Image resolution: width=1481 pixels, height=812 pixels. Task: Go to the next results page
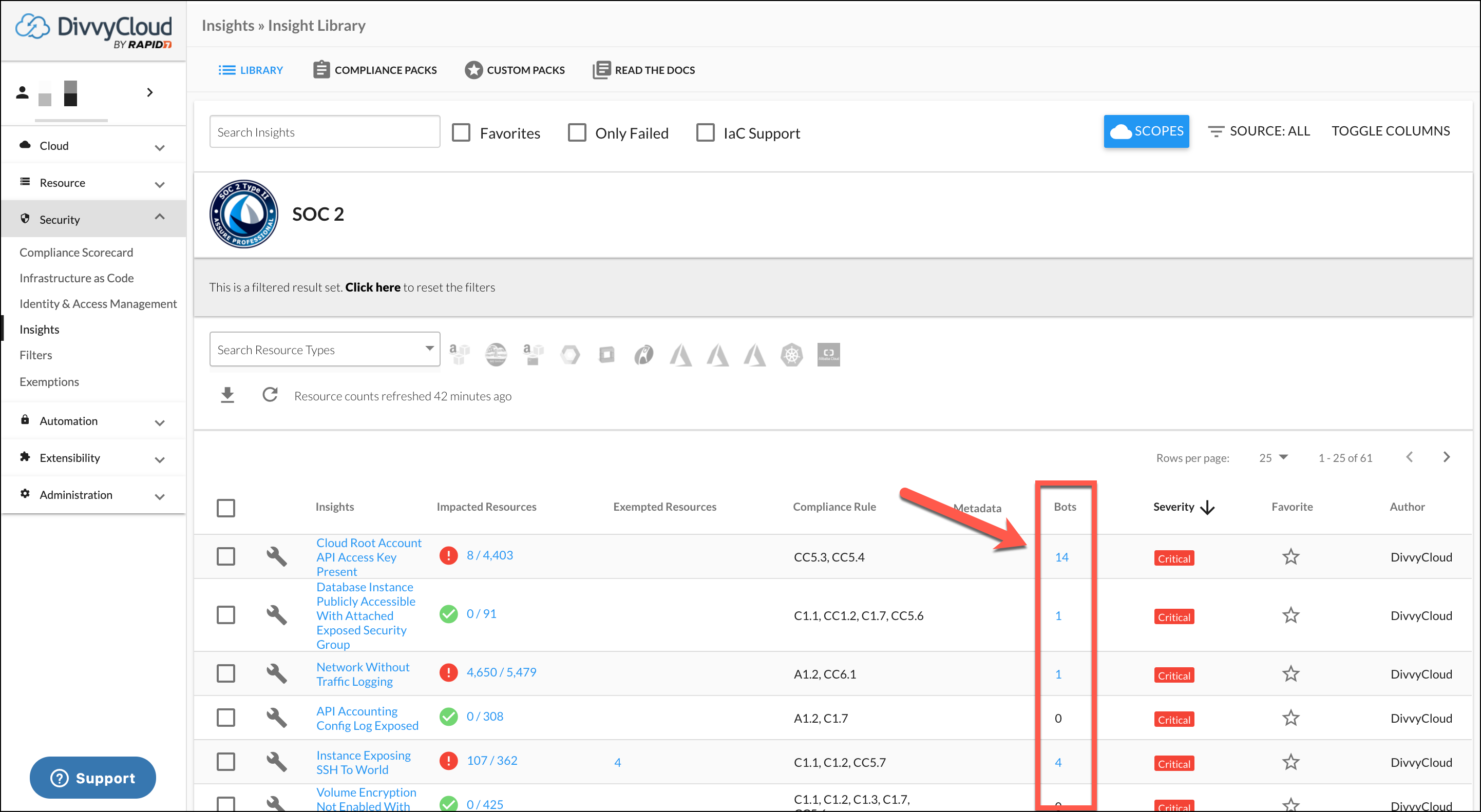tap(1447, 457)
